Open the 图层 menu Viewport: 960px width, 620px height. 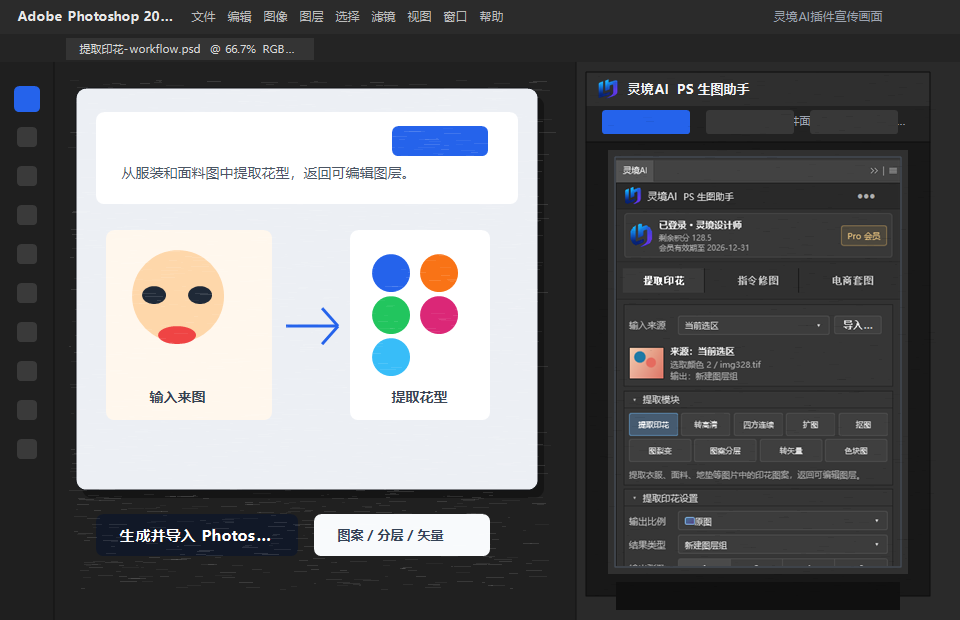[x=312, y=17]
